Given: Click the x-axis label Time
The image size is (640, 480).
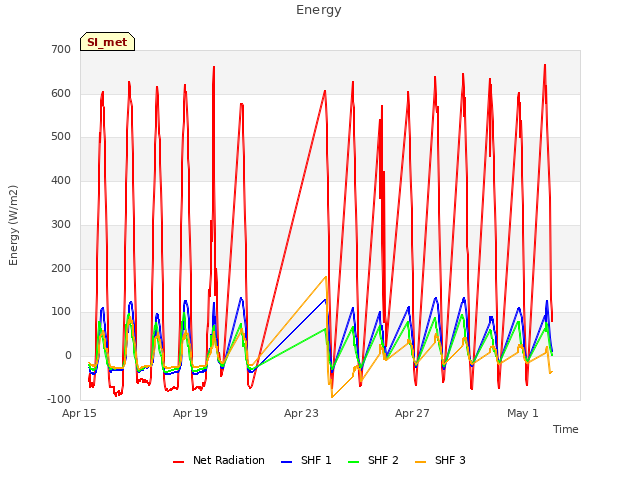Looking at the screenshot, I should click(566, 429).
